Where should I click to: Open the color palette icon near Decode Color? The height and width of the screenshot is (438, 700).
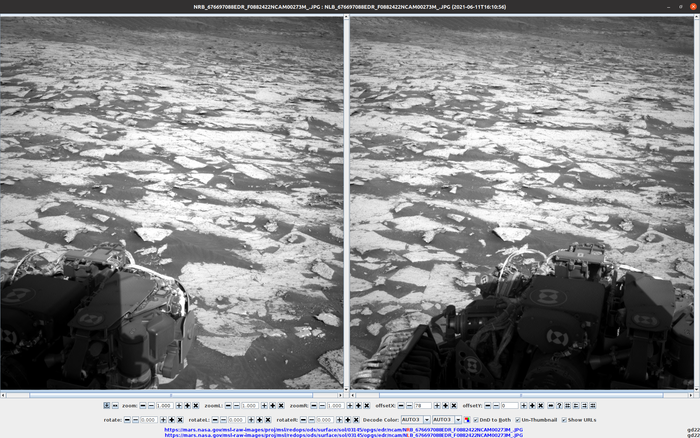[x=466, y=419]
